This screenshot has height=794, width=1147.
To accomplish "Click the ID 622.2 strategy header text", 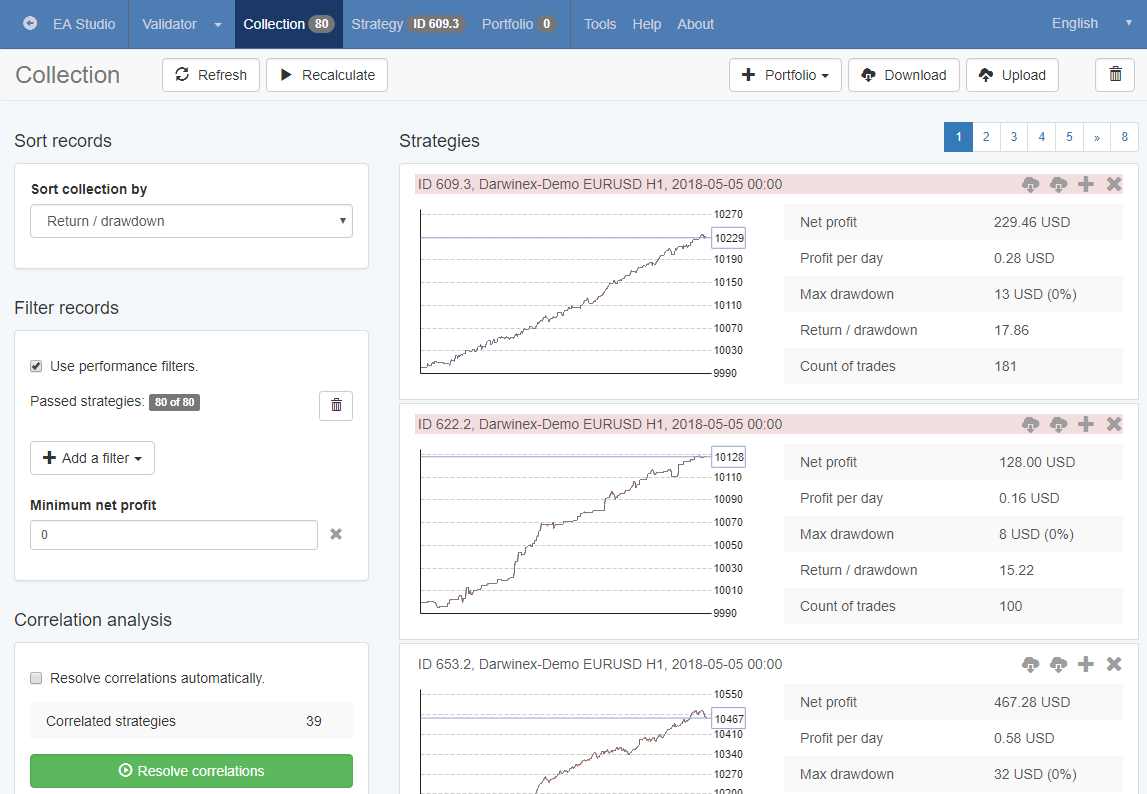I will coord(600,424).
